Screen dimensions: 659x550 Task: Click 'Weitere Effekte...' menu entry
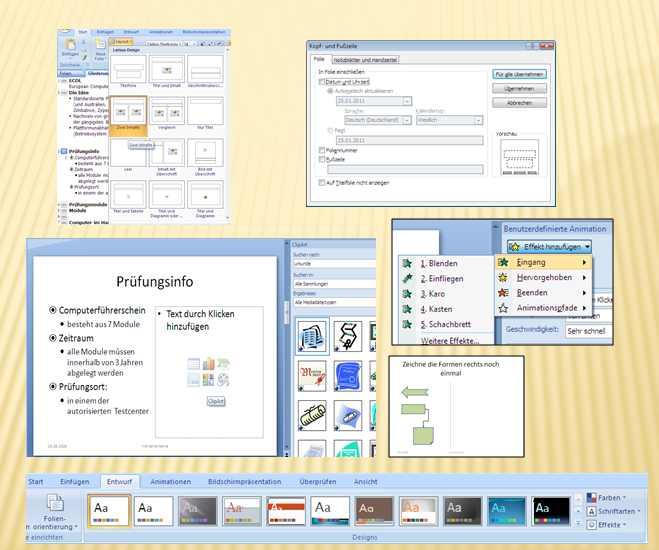(450, 340)
